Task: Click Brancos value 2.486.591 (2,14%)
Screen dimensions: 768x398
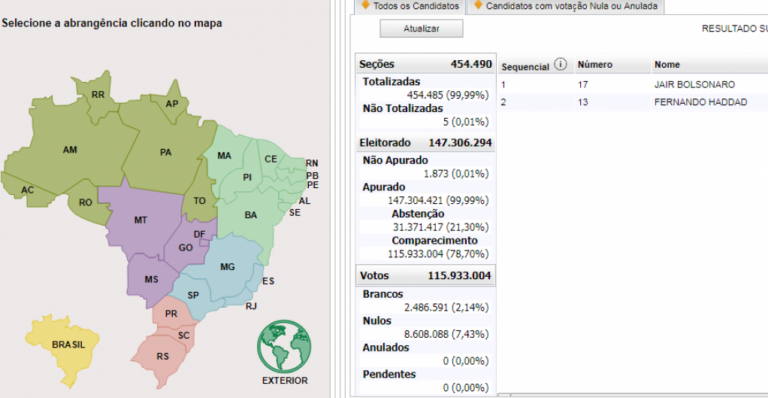Action: click(x=446, y=307)
